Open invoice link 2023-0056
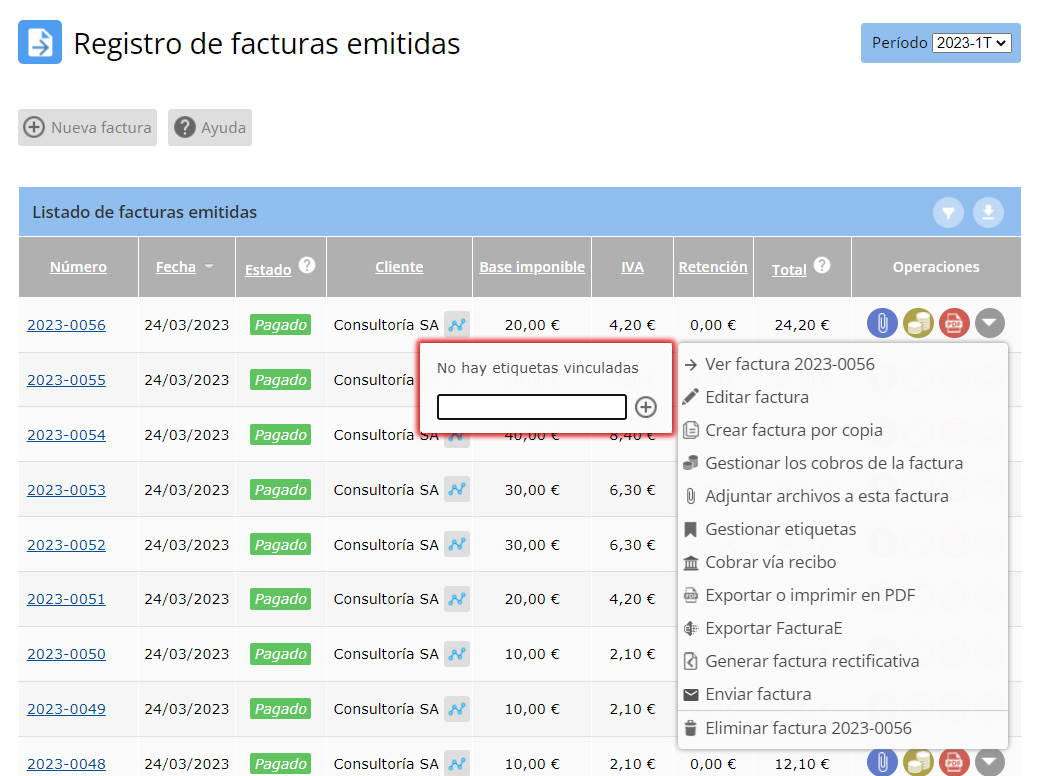Viewport: 1037px width, 776px height. (x=66, y=325)
